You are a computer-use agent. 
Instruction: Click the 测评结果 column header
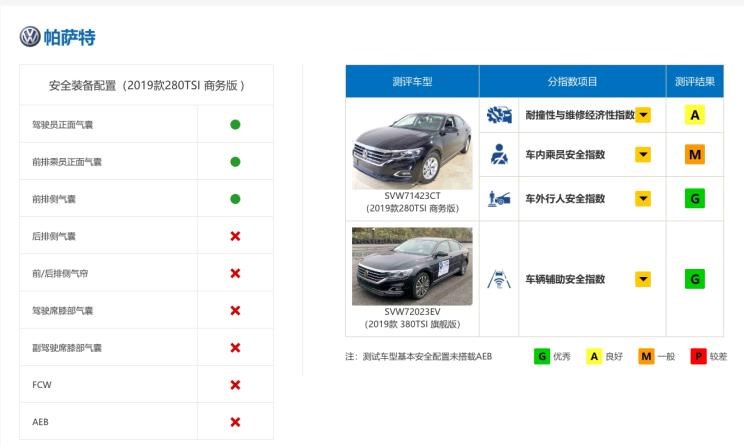[x=695, y=81]
